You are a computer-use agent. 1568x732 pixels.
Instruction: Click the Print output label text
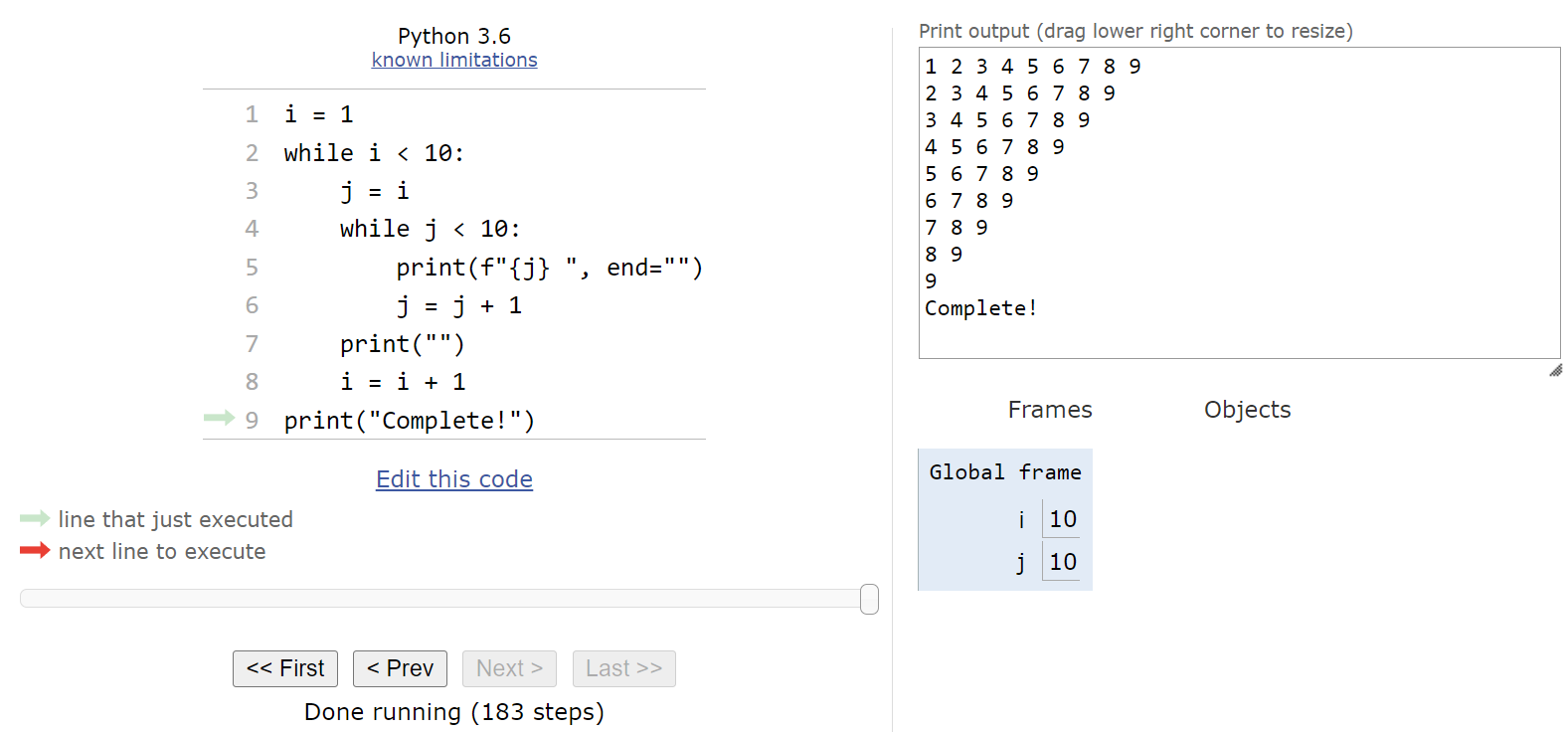pos(1135,31)
